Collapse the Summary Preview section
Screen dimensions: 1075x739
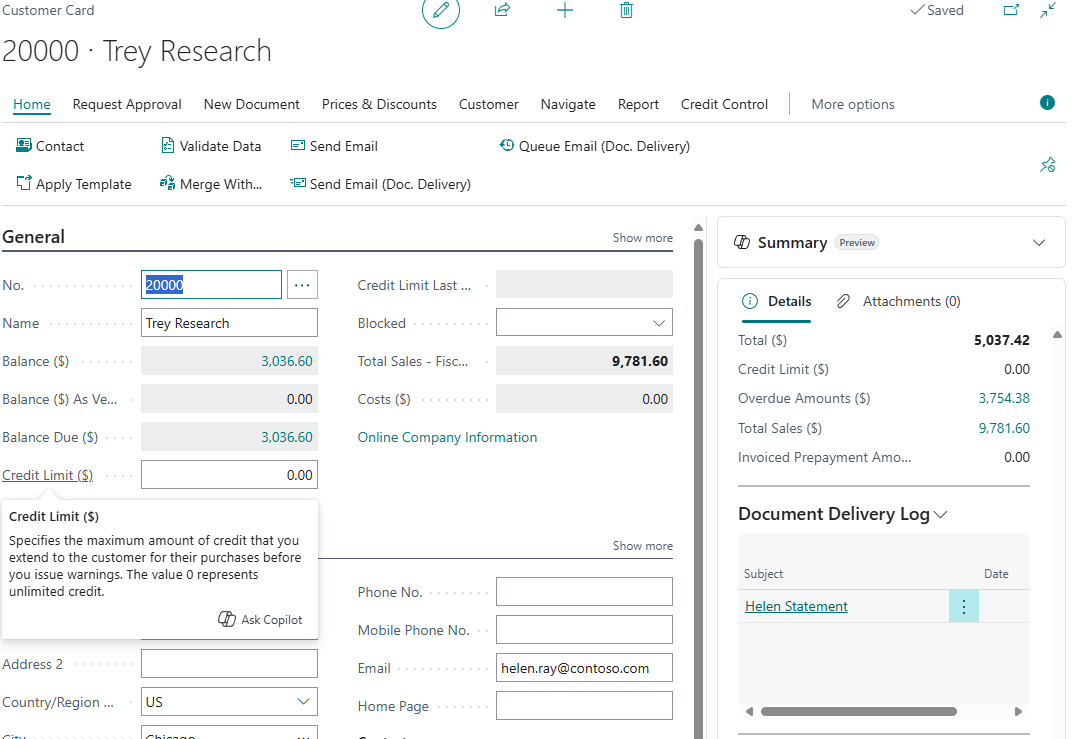[1038, 242]
